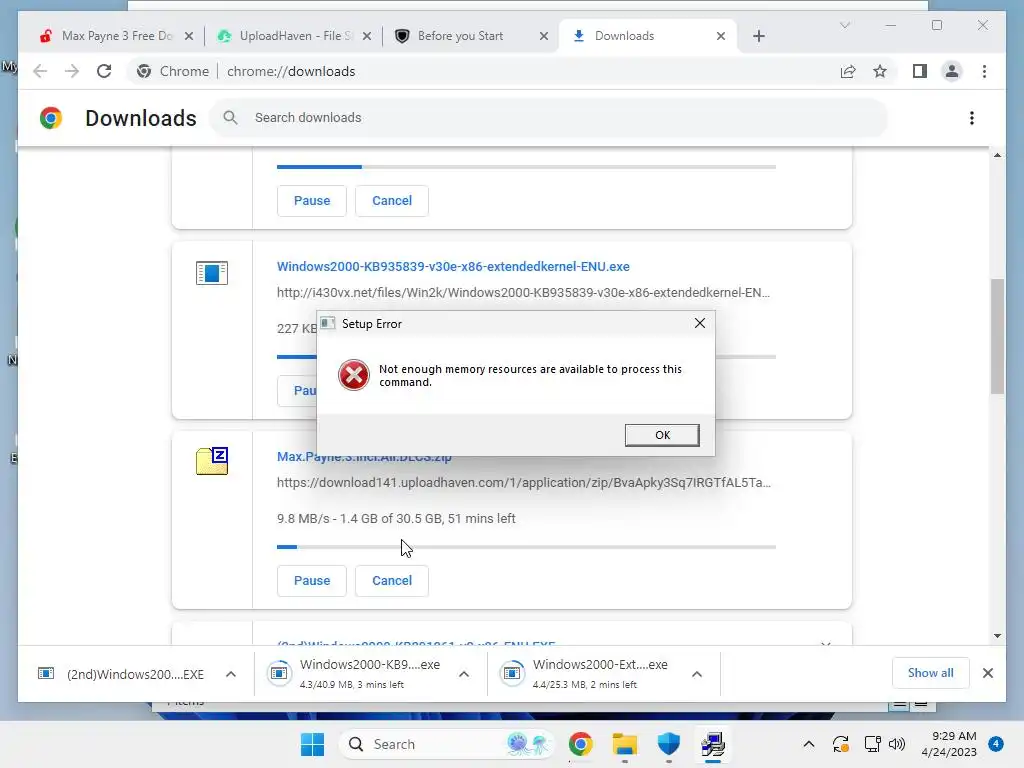This screenshot has height=768, width=1024.
Task: Switch to Max Payne 3 Free Download tab
Action: (117, 36)
